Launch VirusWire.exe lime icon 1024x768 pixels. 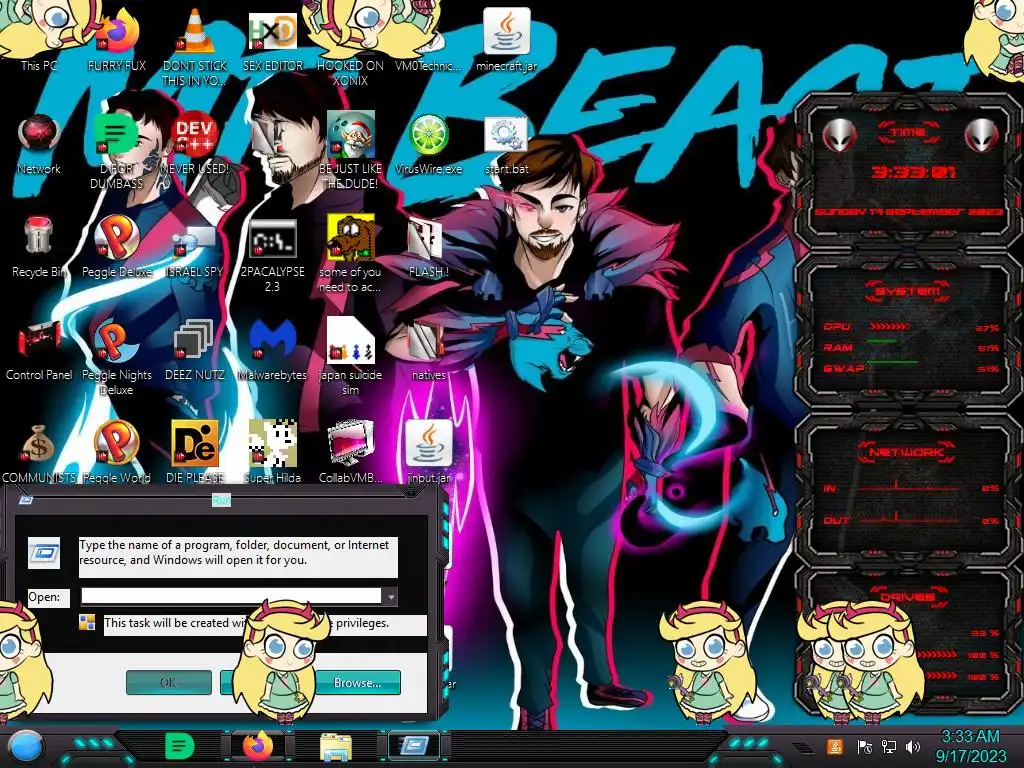coord(428,144)
